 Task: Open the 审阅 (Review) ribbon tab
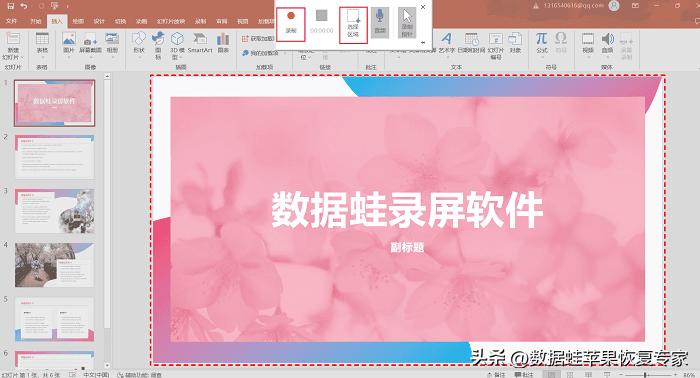(221, 21)
